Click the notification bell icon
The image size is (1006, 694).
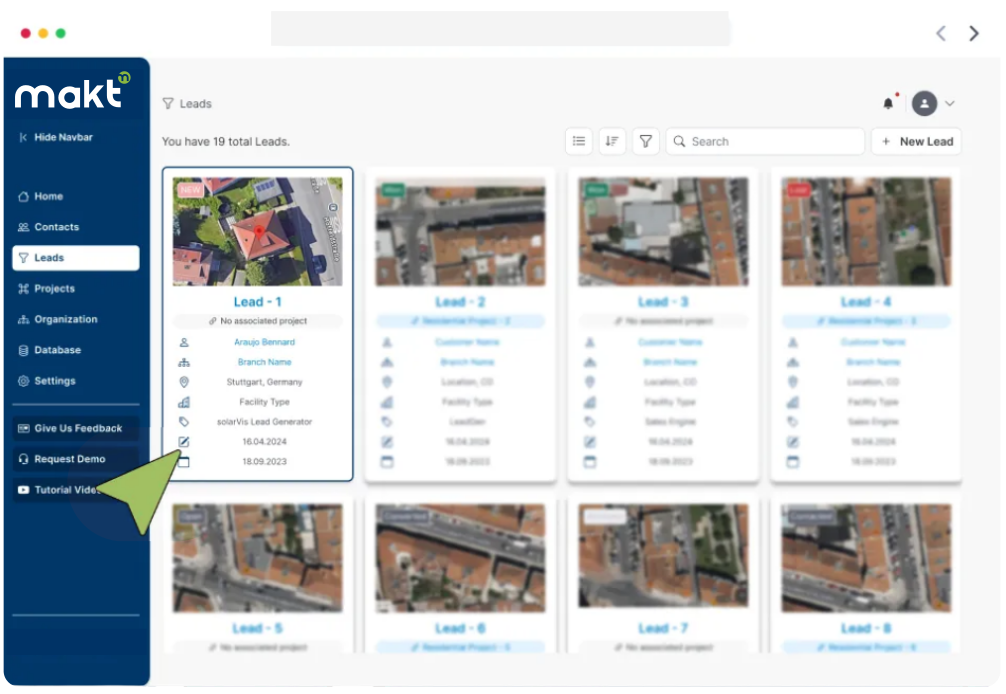pyautogui.click(x=888, y=103)
